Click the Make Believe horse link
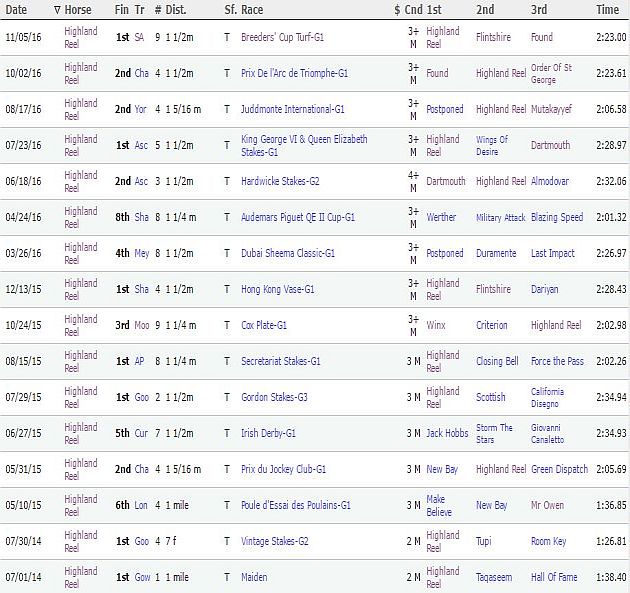Screen dimensions: 630x593 pos(441,505)
